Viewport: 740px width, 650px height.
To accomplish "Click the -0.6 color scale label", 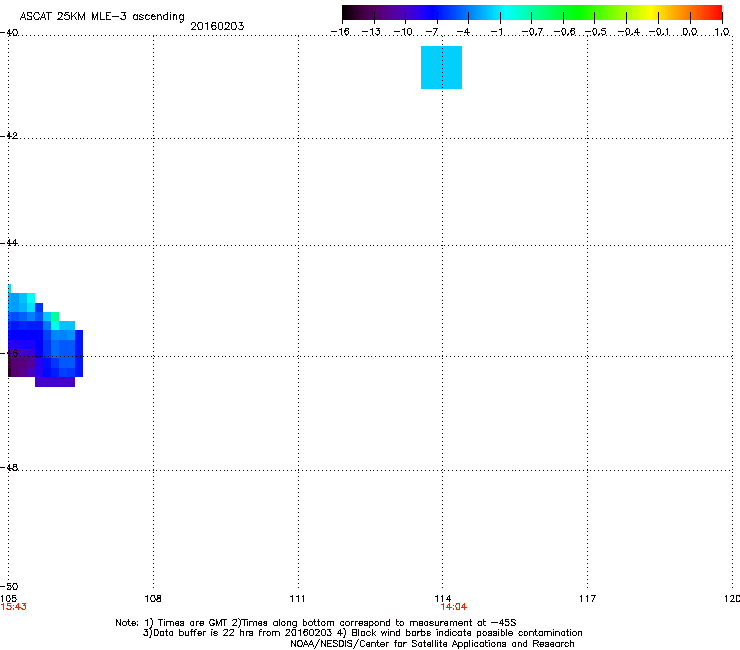I will (564, 32).
